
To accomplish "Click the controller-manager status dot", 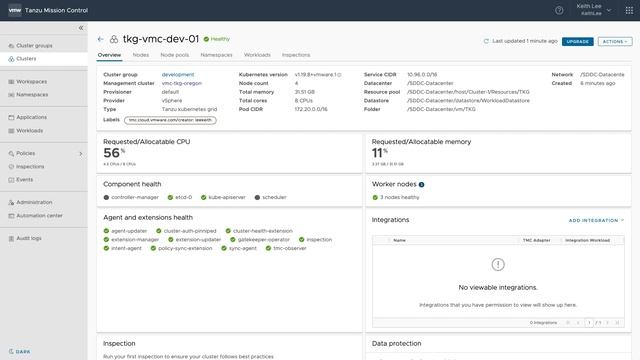I will tap(106, 198).
